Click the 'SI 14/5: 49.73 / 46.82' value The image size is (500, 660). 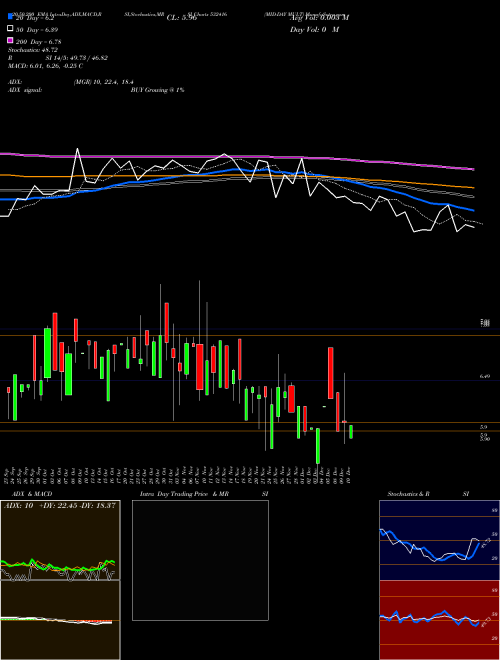click(77, 58)
